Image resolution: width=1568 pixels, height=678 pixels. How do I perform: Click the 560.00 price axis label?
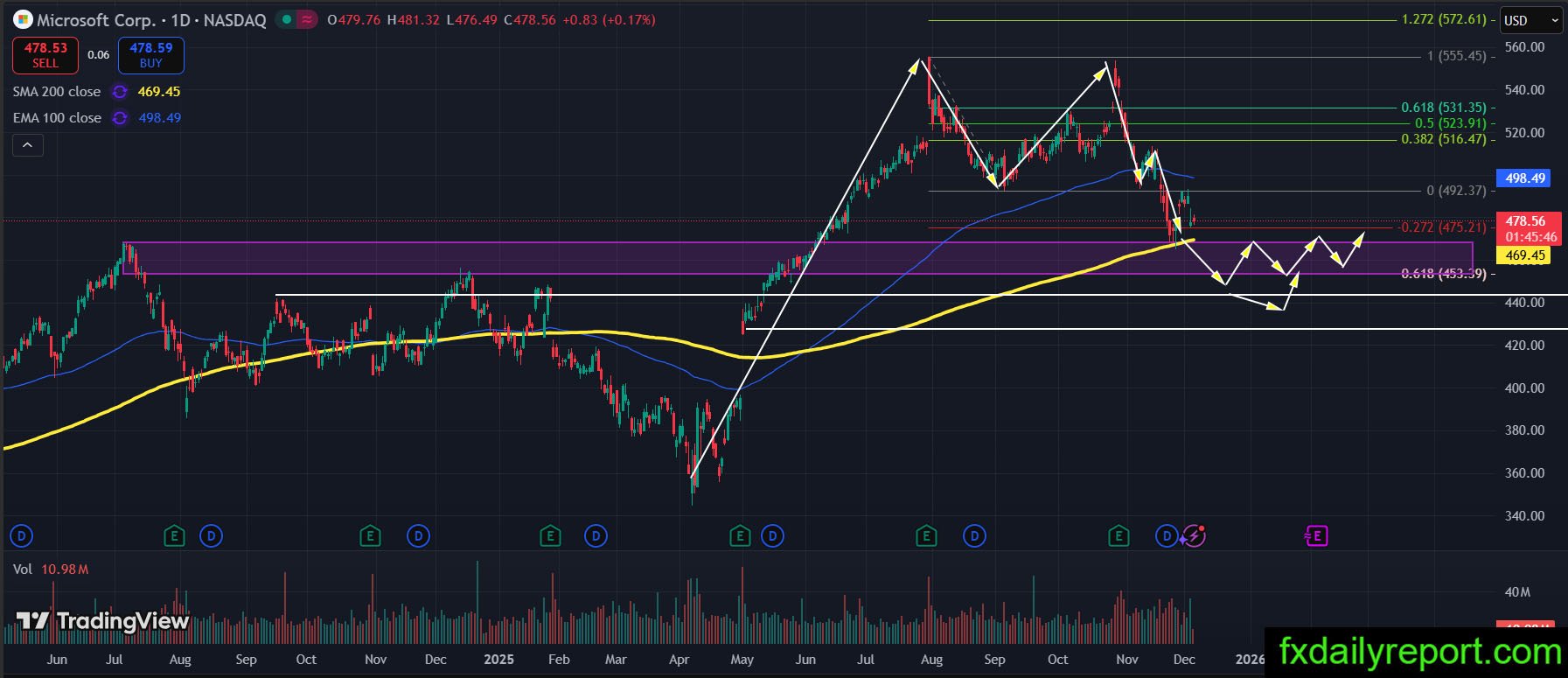1525,47
